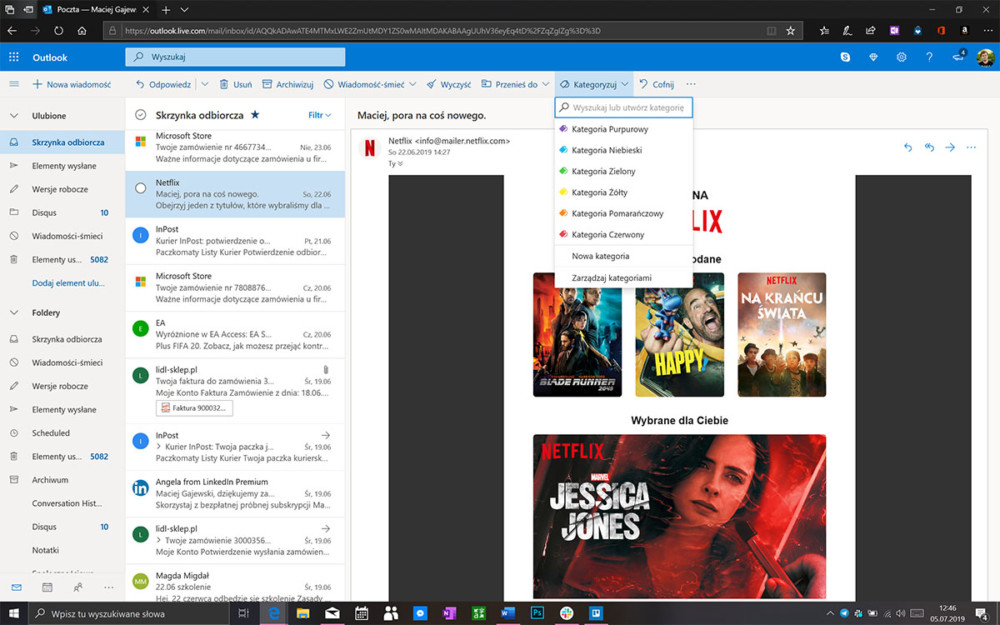Open the Filtr dropdown
This screenshot has height=625, width=1000.
320,115
